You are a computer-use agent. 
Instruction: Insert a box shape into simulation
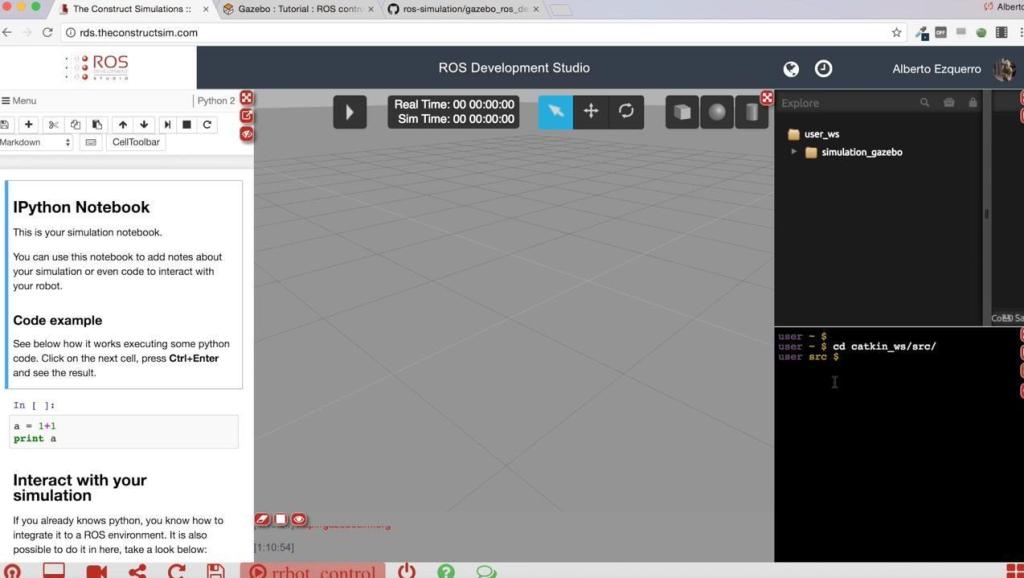coord(682,112)
